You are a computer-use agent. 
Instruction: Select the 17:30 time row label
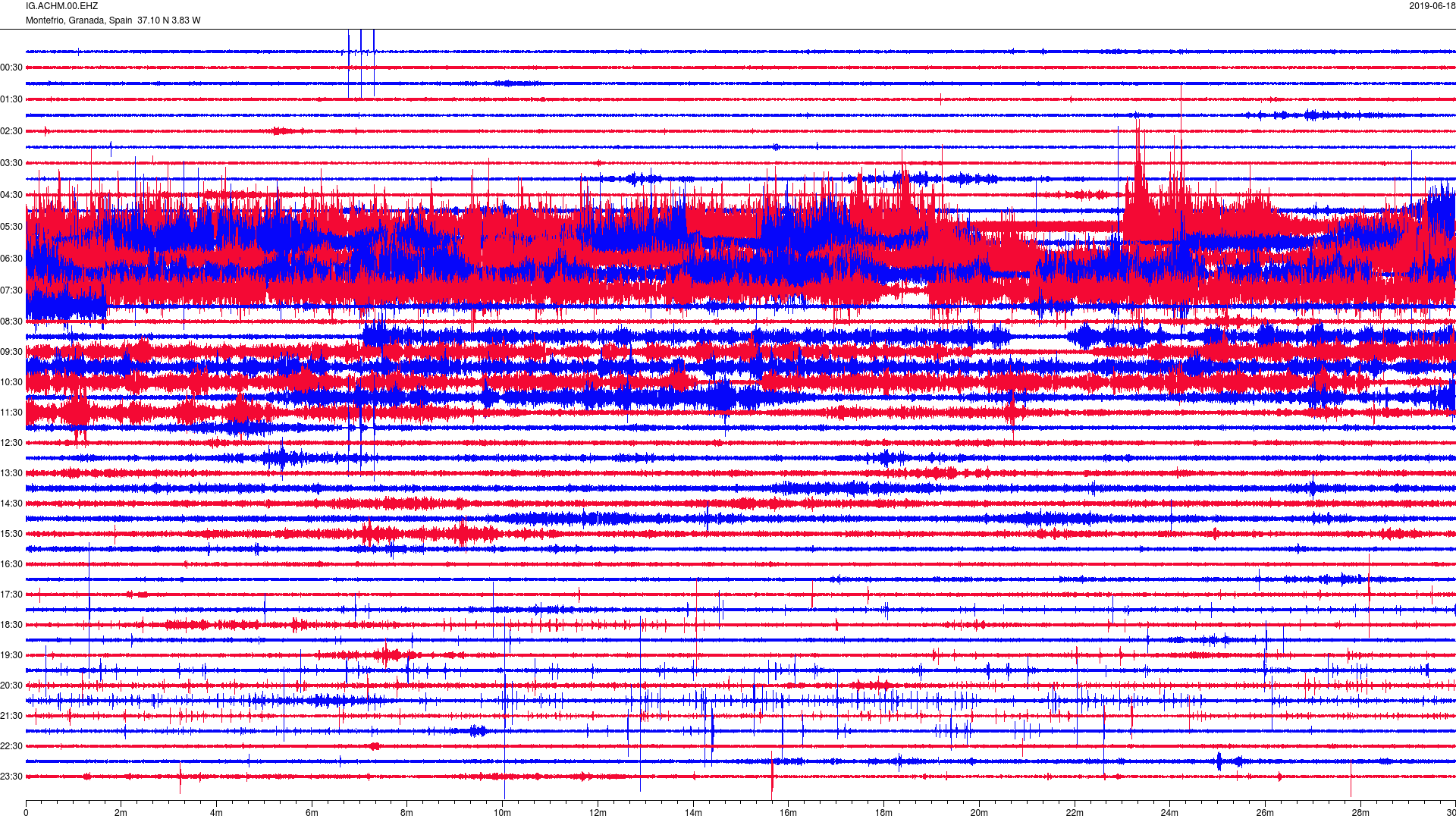pos(11,595)
